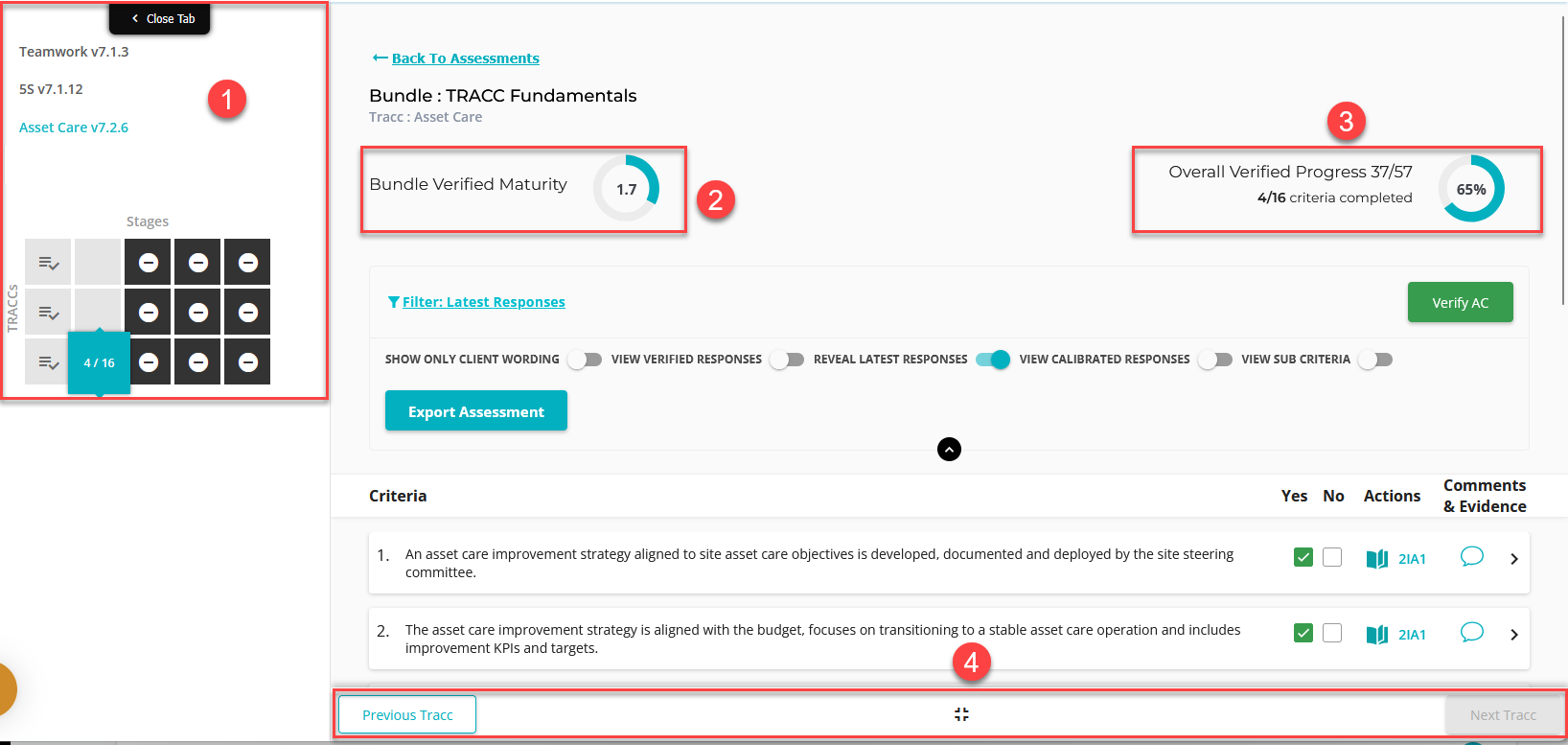Viewport: 1568px width, 745px height.
Task: Select Teamwork v7.1.3 in the sidebar
Action: [74, 52]
